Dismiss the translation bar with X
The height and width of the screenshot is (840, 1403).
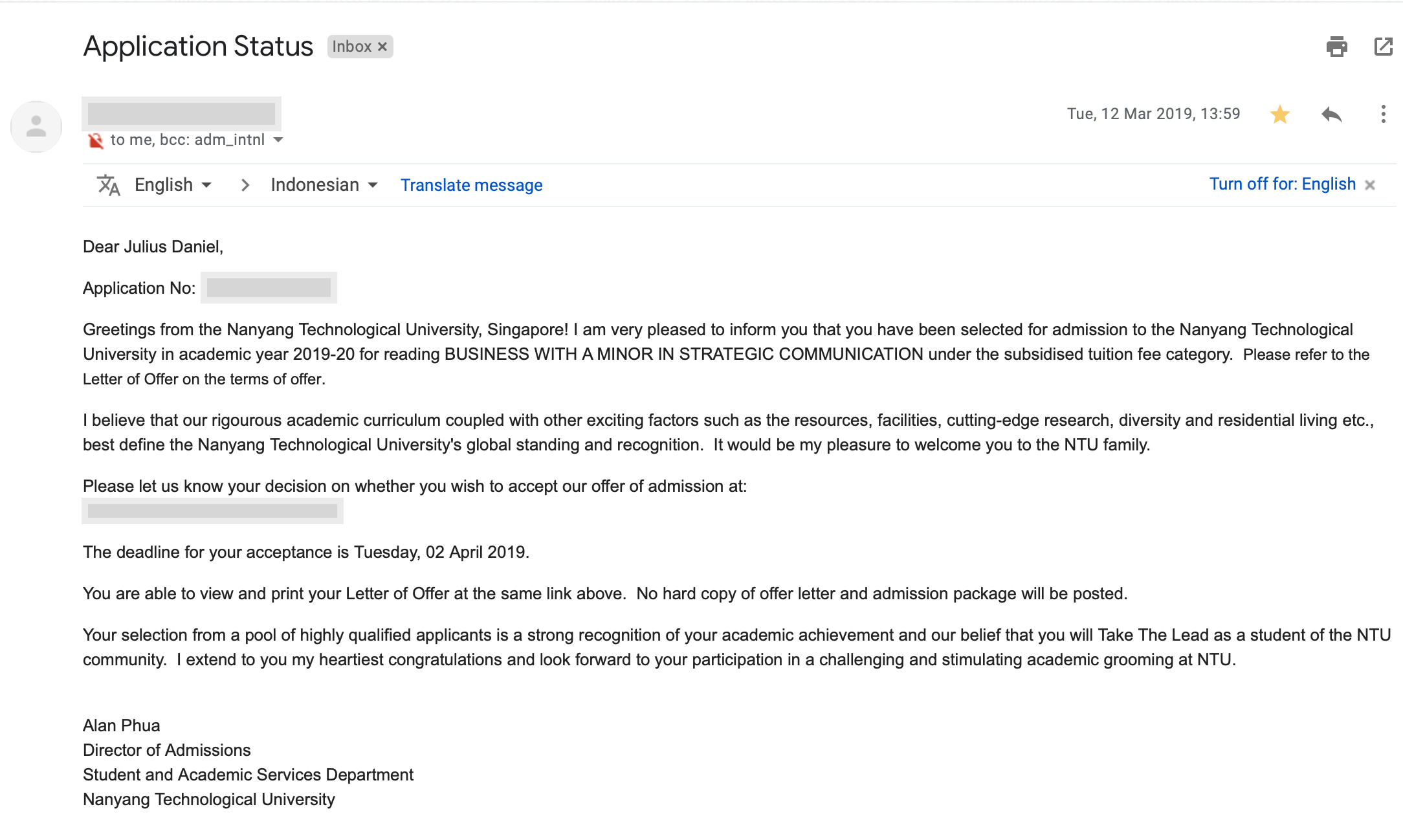coord(1369,185)
